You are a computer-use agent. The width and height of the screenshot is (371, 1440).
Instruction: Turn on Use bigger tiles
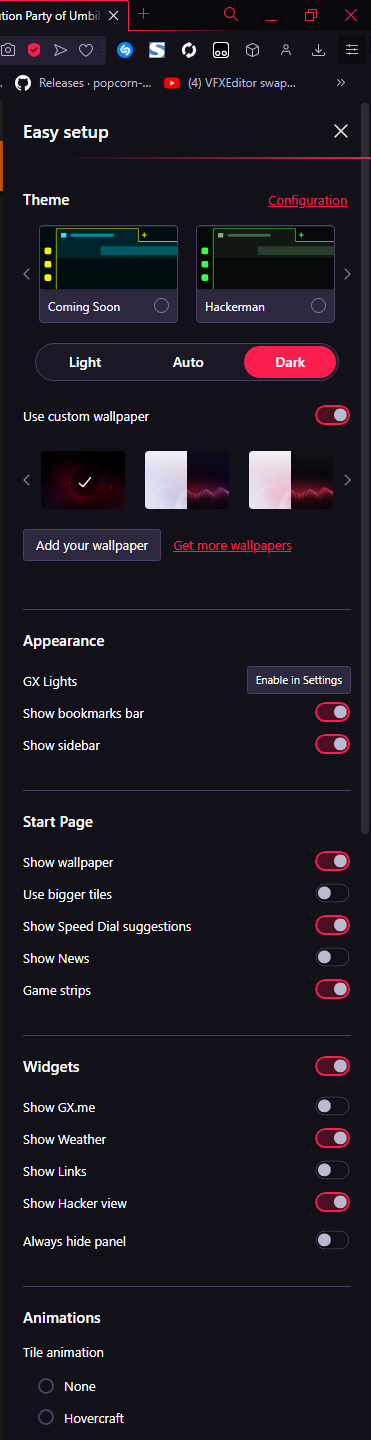click(333, 893)
